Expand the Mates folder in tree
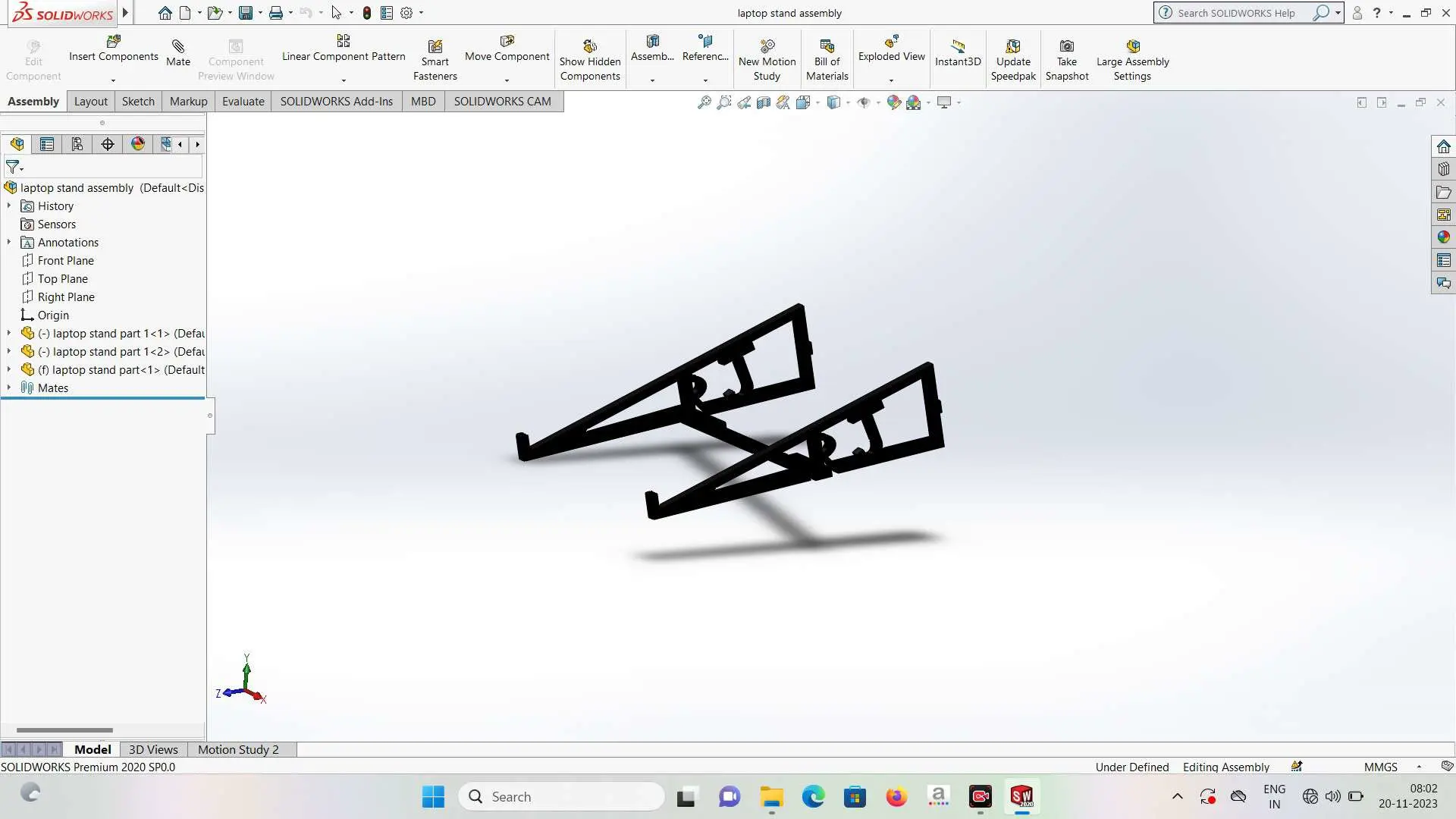This screenshot has height=819, width=1456. coord(9,388)
